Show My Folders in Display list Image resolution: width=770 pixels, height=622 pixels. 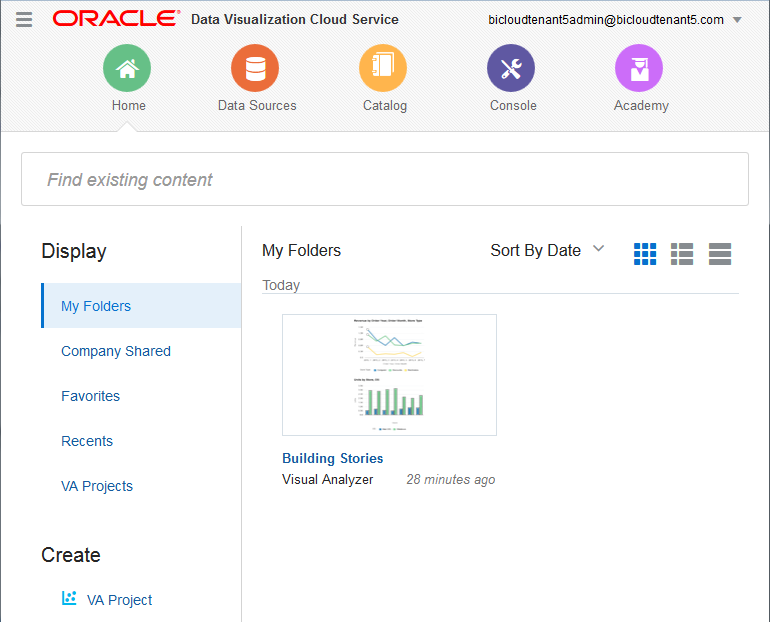tap(141, 305)
